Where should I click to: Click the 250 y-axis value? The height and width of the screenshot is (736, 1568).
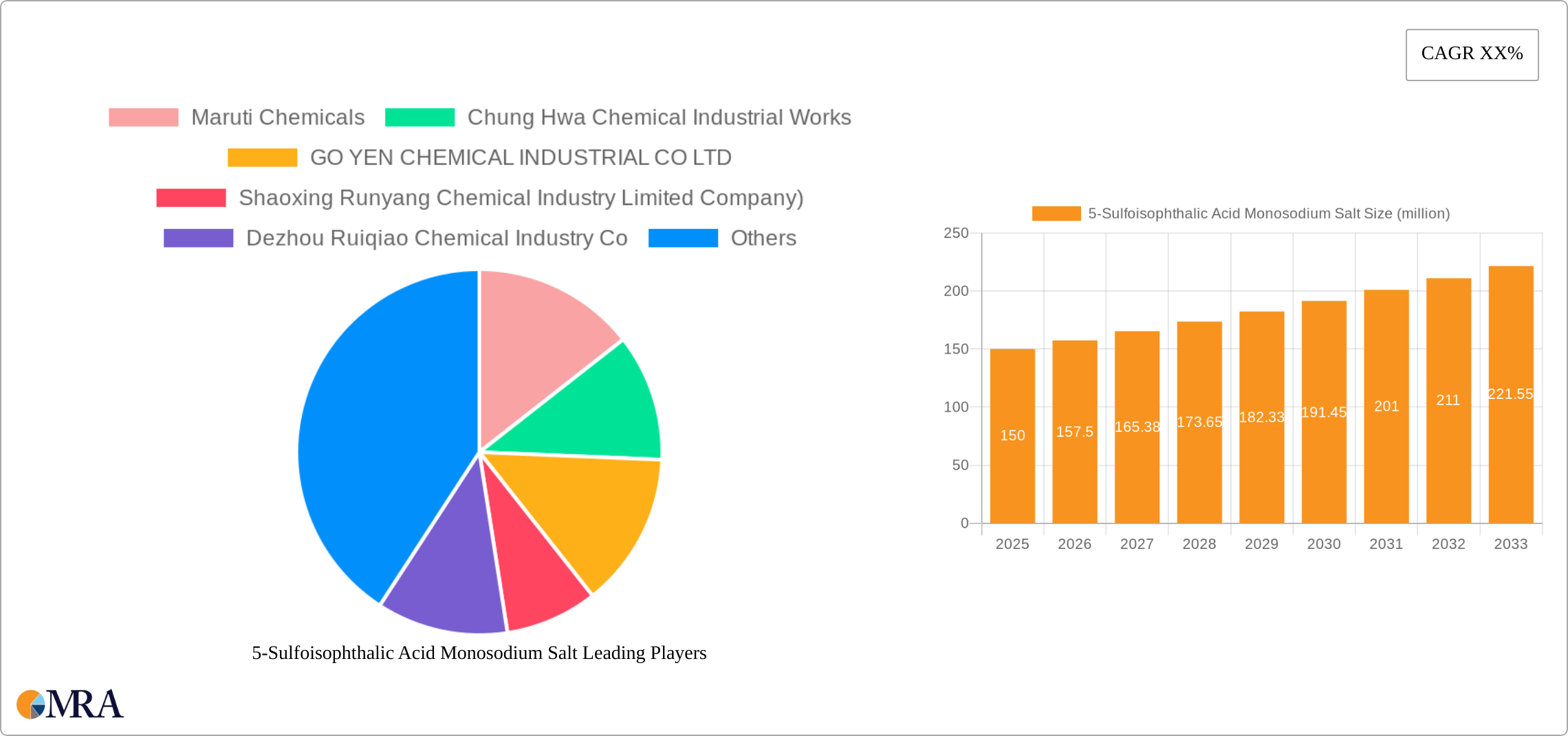[956, 233]
